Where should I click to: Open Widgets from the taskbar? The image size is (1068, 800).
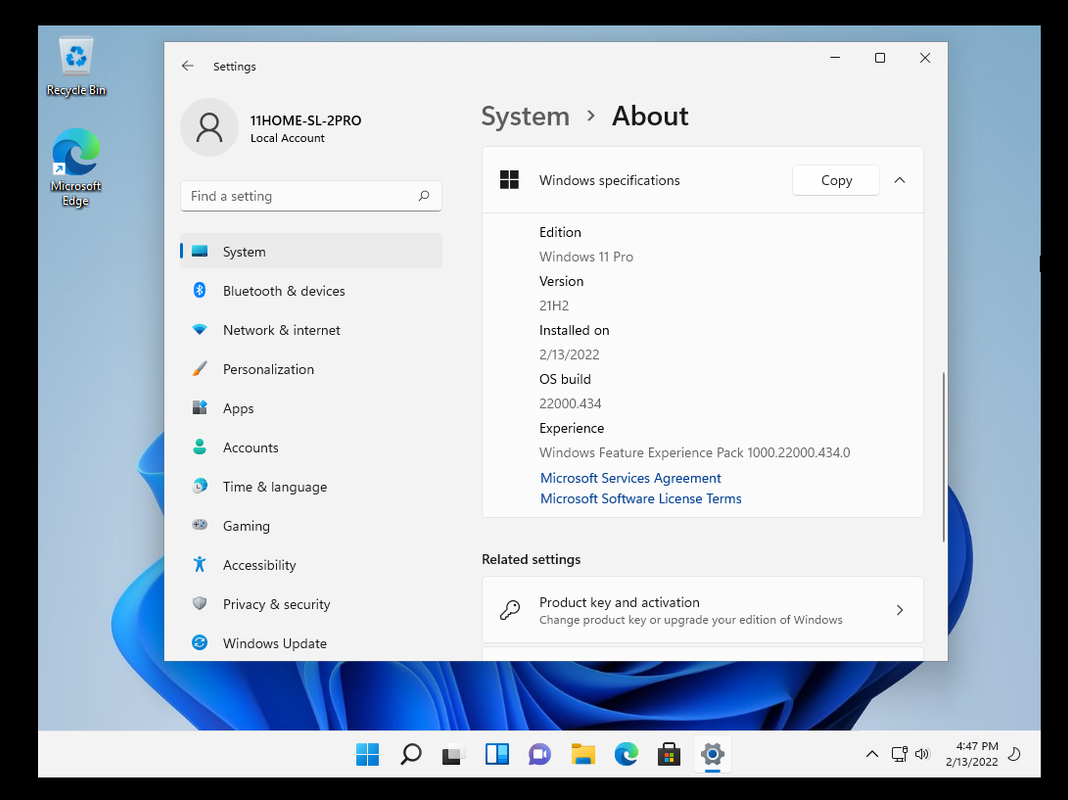(x=497, y=754)
